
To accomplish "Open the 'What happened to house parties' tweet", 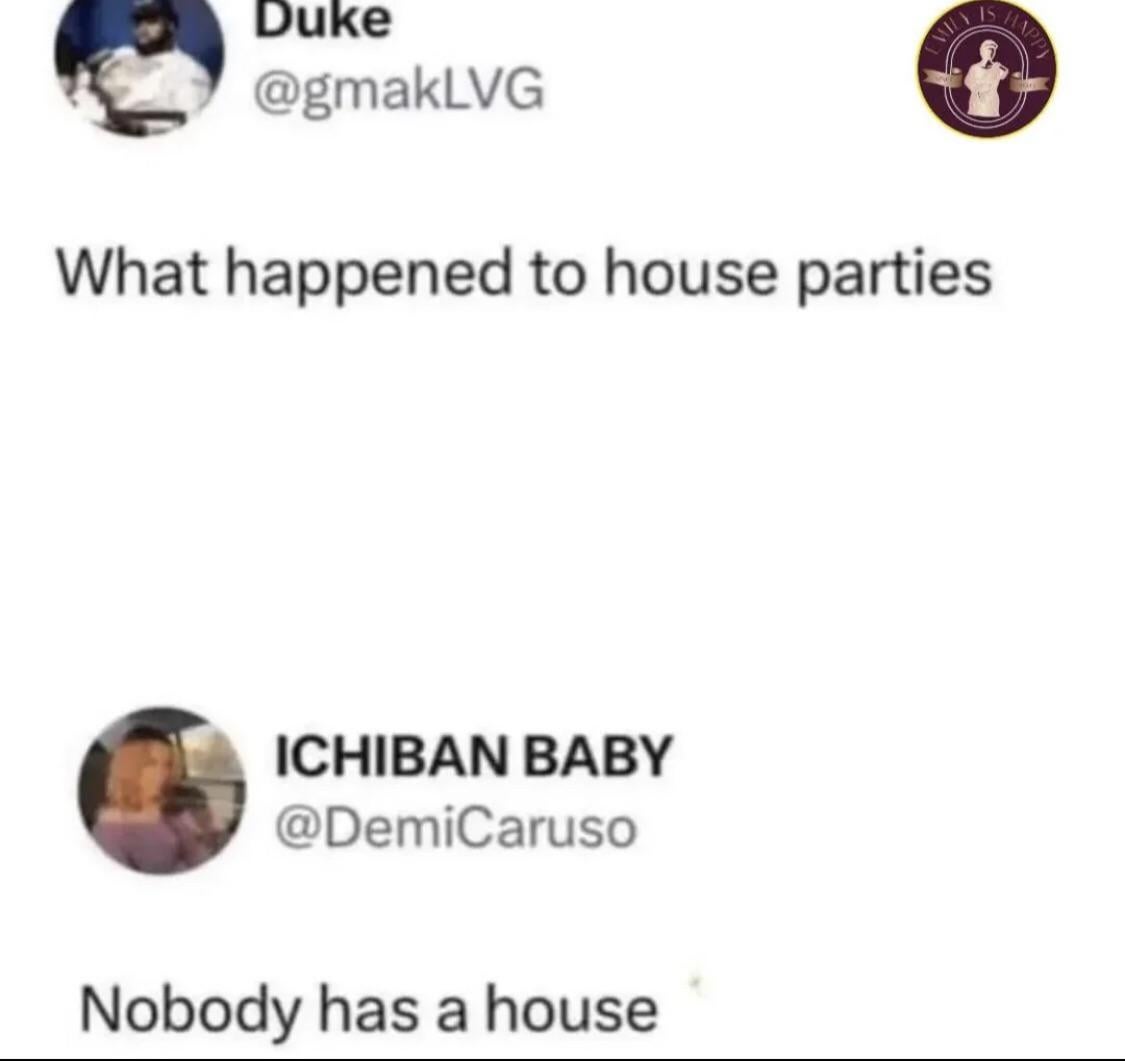I will (524, 274).
